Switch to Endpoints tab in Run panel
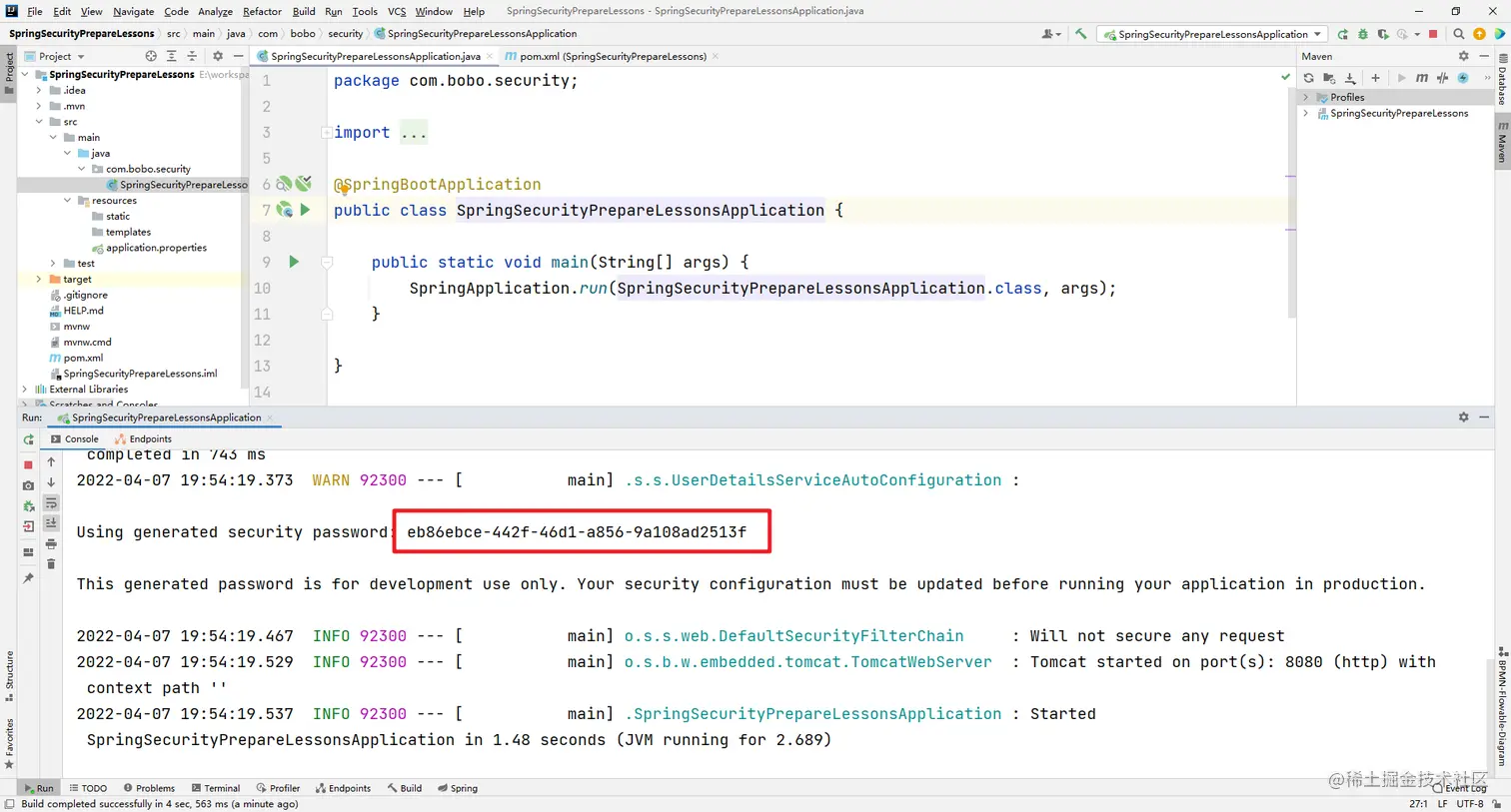Viewport: 1511px width, 812px height. click(144, 439)
